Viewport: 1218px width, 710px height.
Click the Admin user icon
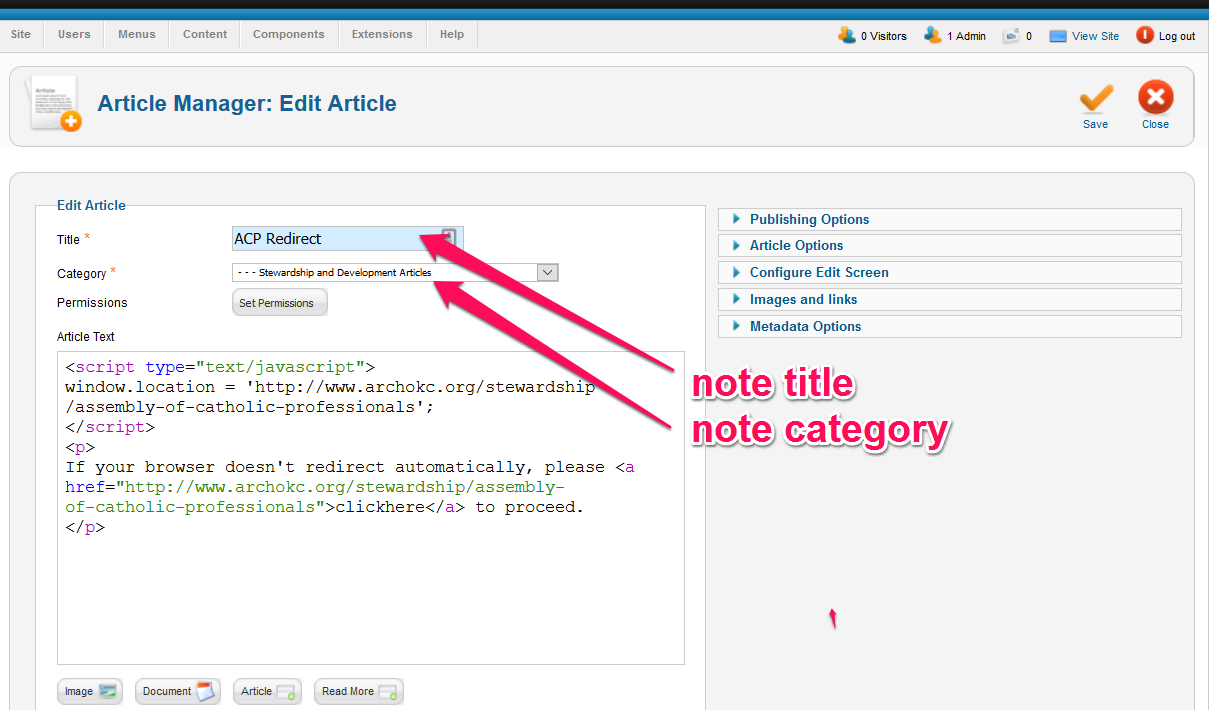[x=933, y=35]
